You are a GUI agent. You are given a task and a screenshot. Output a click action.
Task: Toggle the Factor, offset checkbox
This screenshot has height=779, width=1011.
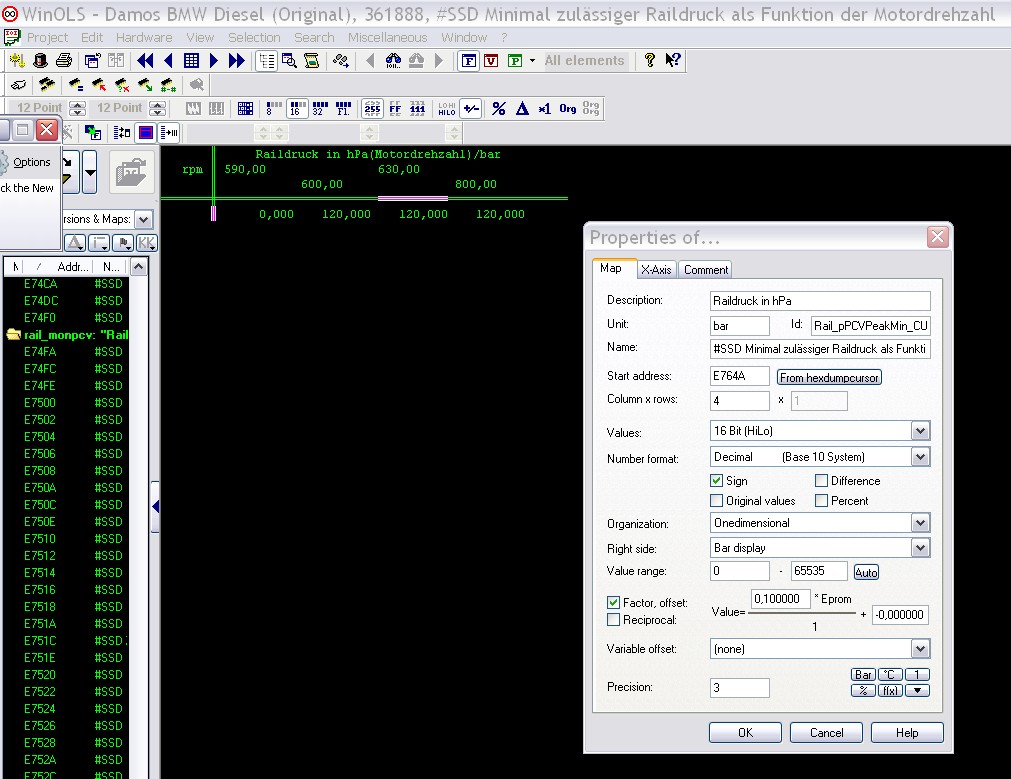coord(613,602)
